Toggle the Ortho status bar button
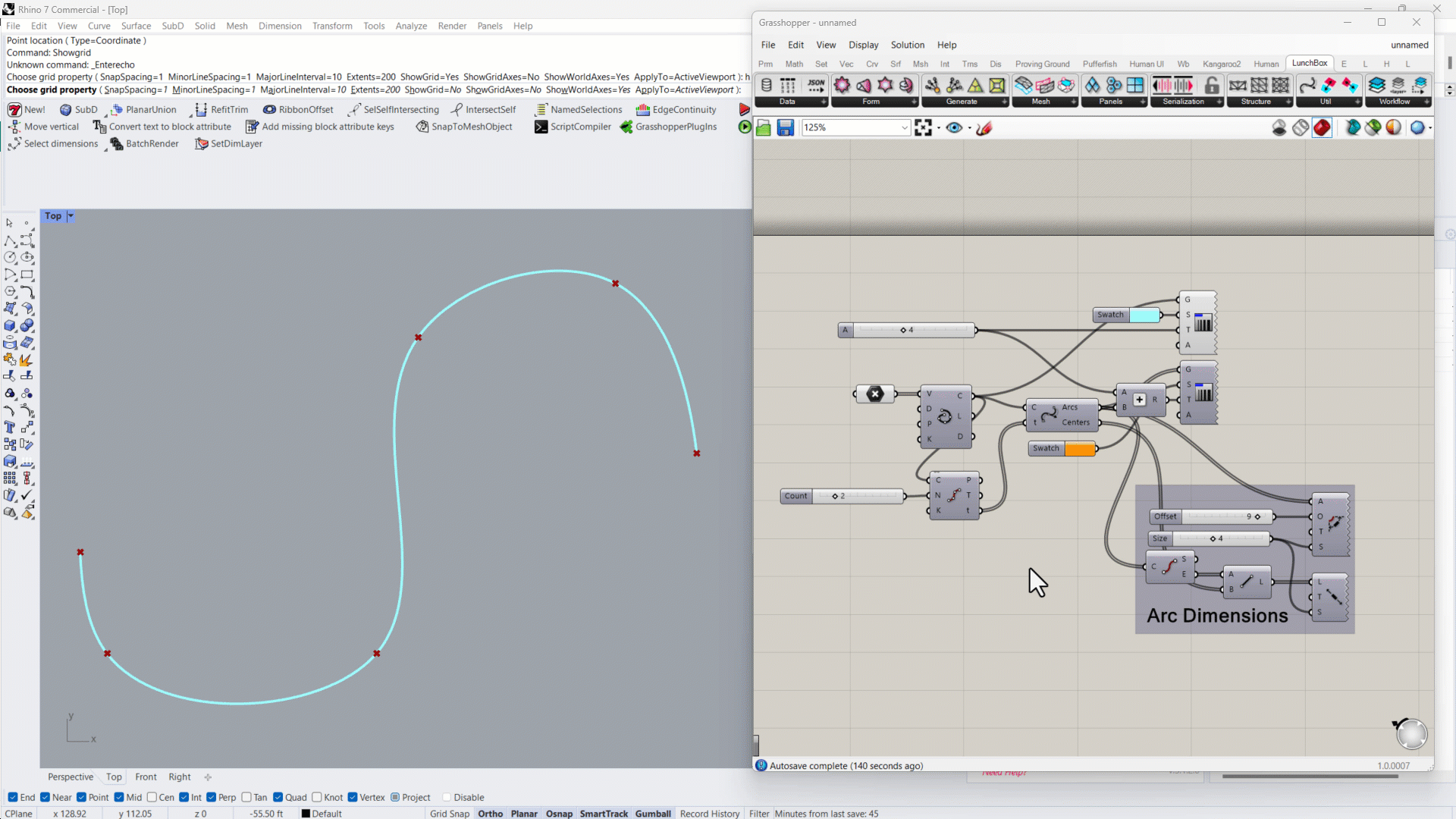This screenshot has width=1456, height=819. point(490,814)
